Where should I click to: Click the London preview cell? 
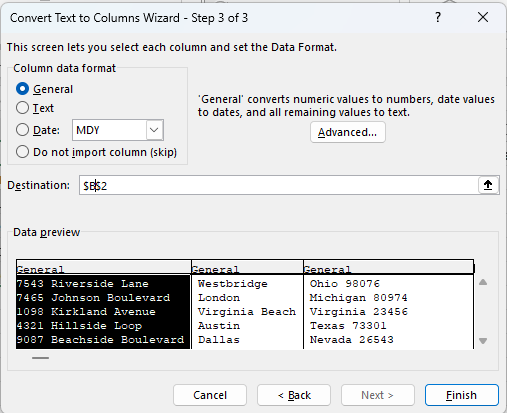pyautogui.click(x=219, y=298)
